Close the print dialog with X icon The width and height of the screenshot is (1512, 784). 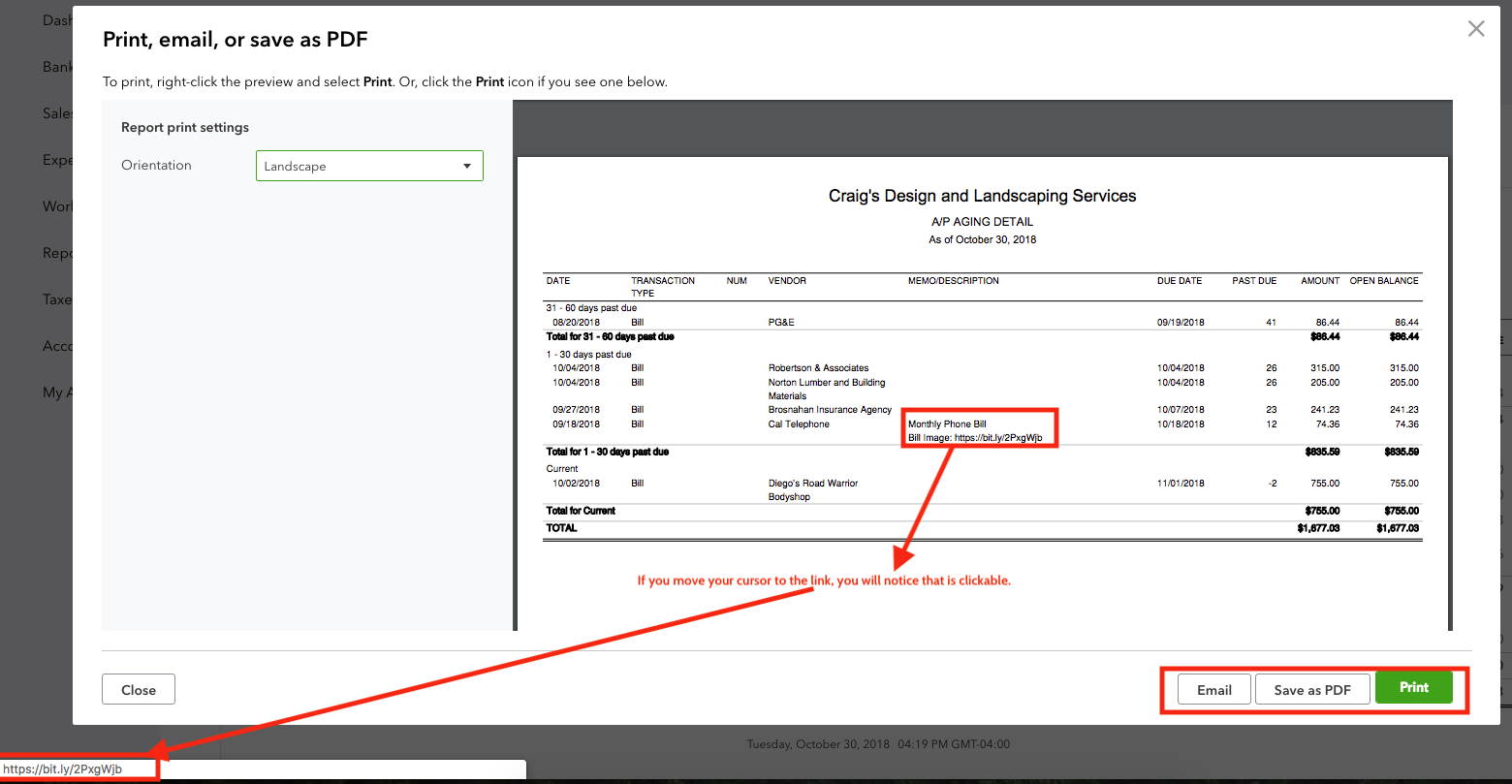[1476, 29]
